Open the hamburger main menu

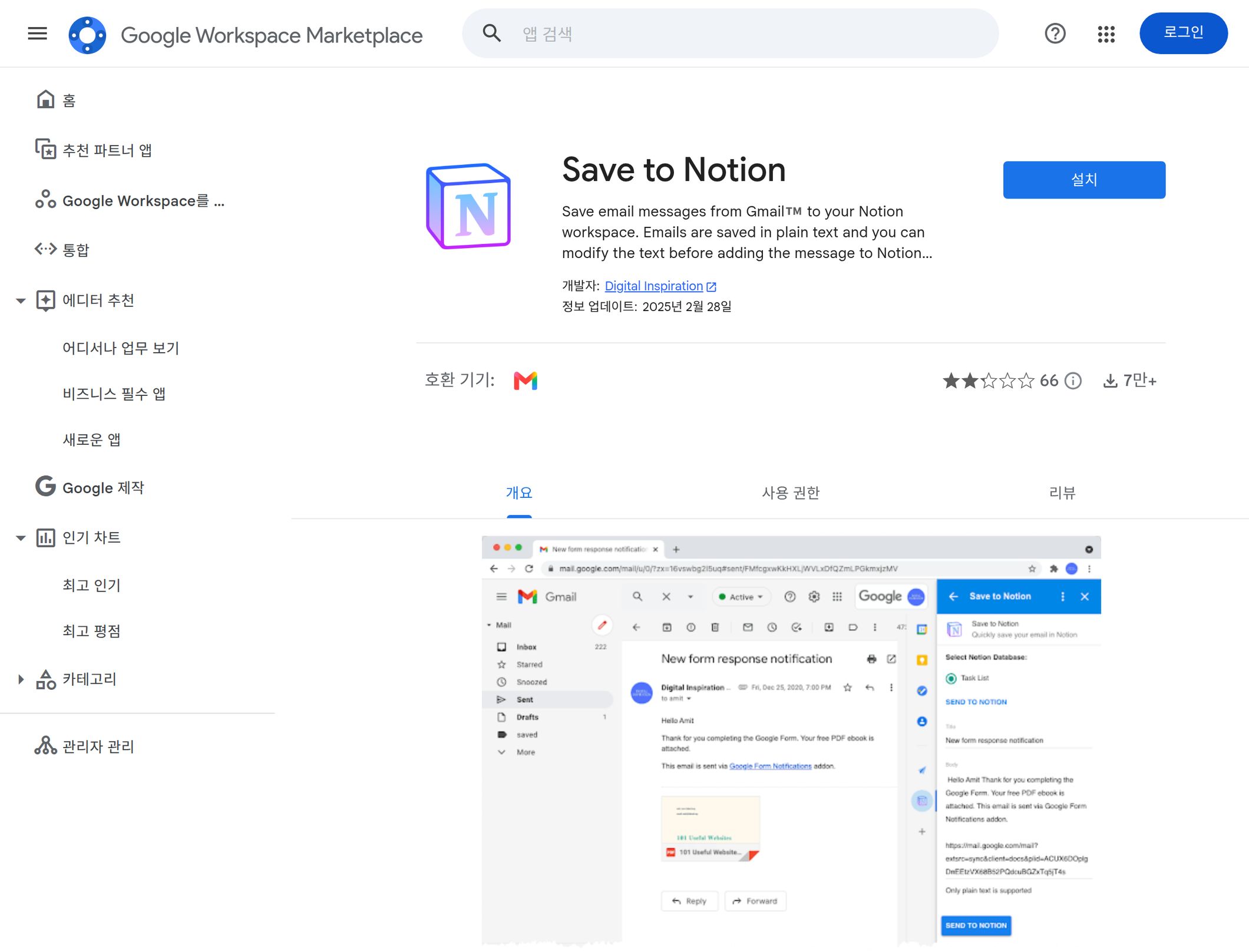tap(37, 34)
